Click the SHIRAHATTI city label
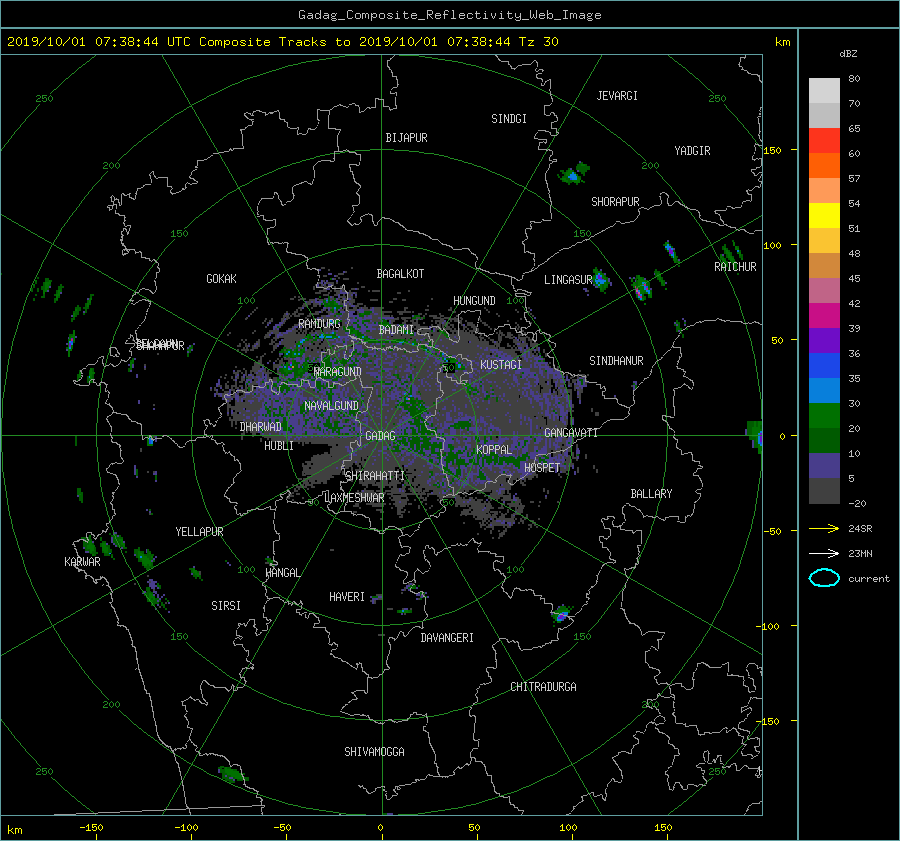 [x=375, y=476]
